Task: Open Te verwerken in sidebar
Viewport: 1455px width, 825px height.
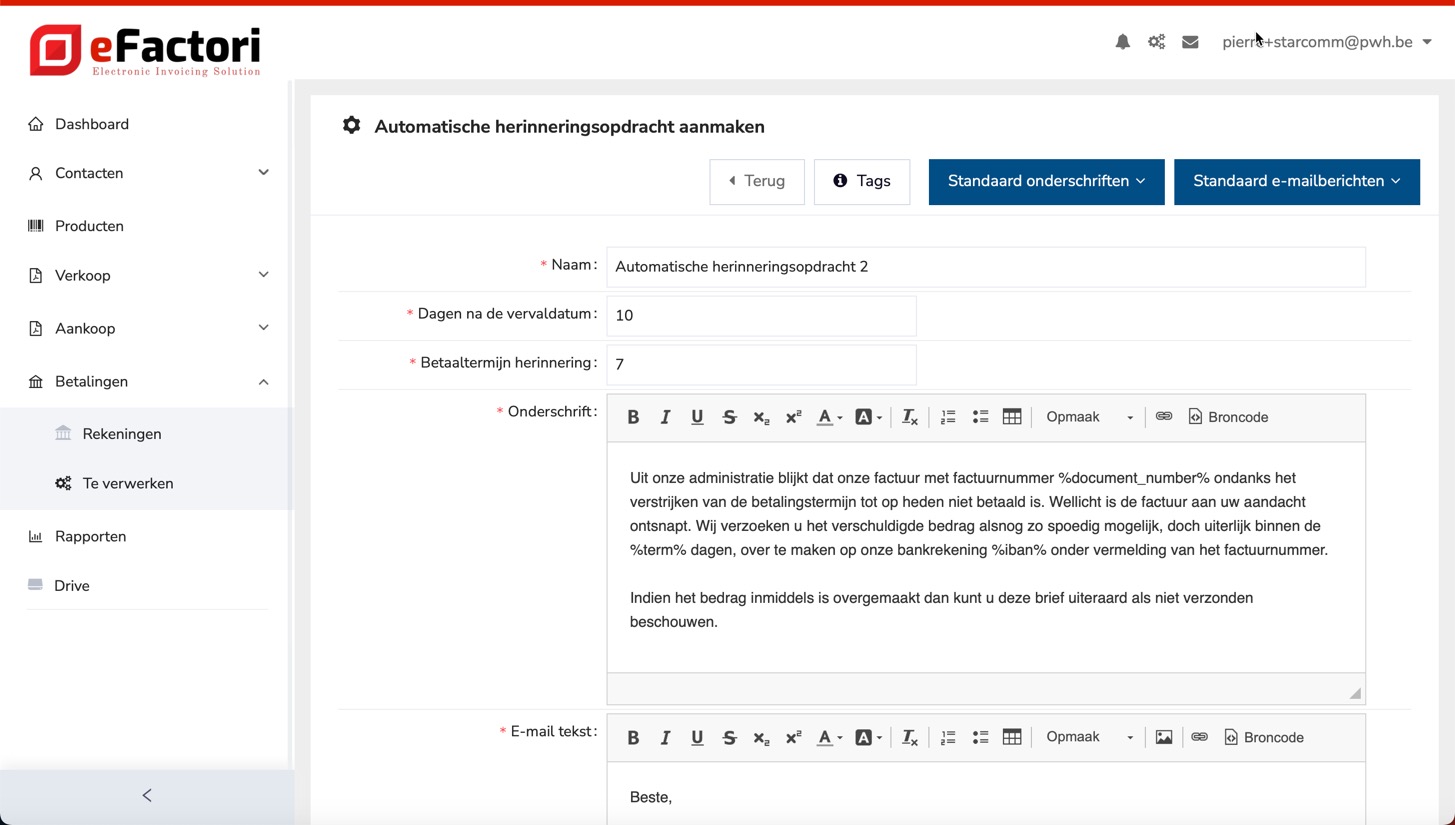Action: [x=128, y=483]
